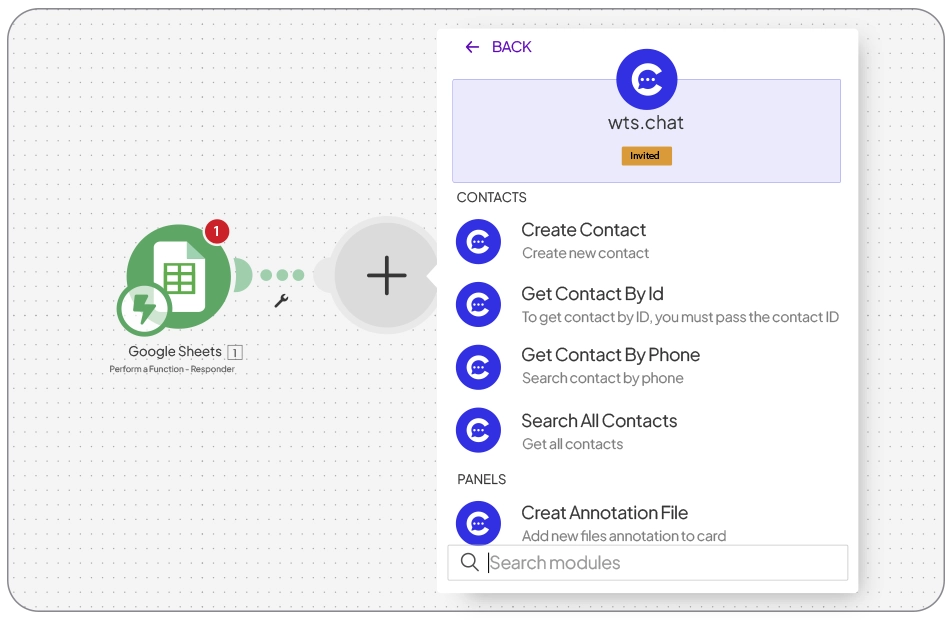Click the CONTACTS section heading

click(491, 197)
